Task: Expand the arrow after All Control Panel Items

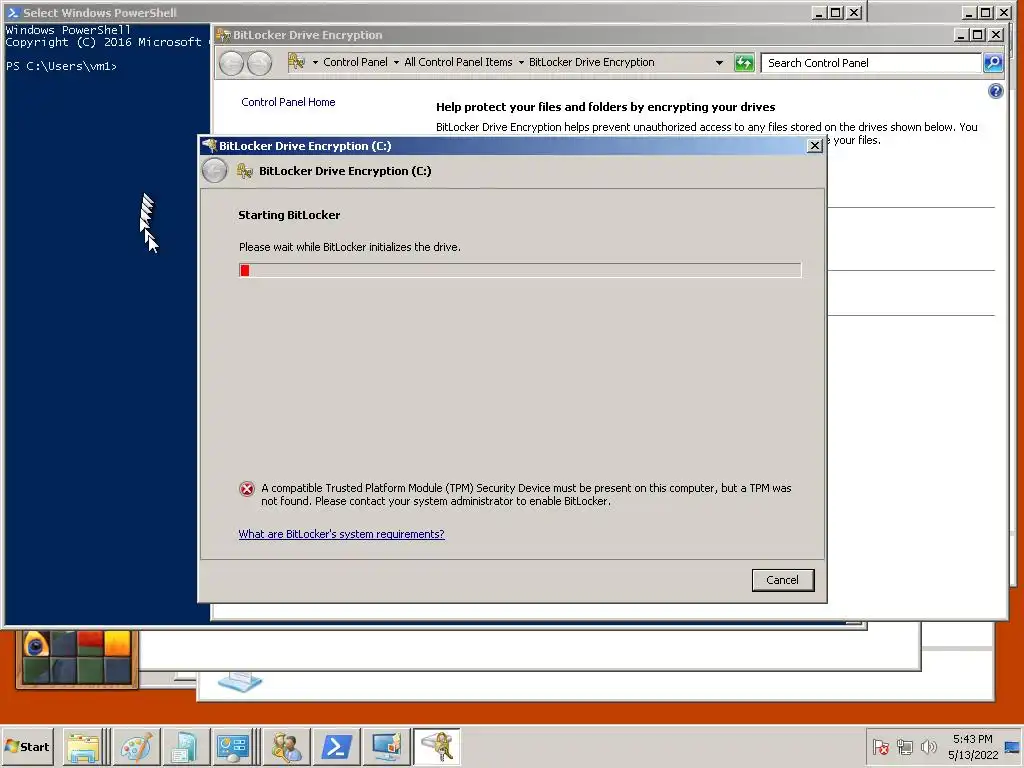Action: (x=521, y=63)
